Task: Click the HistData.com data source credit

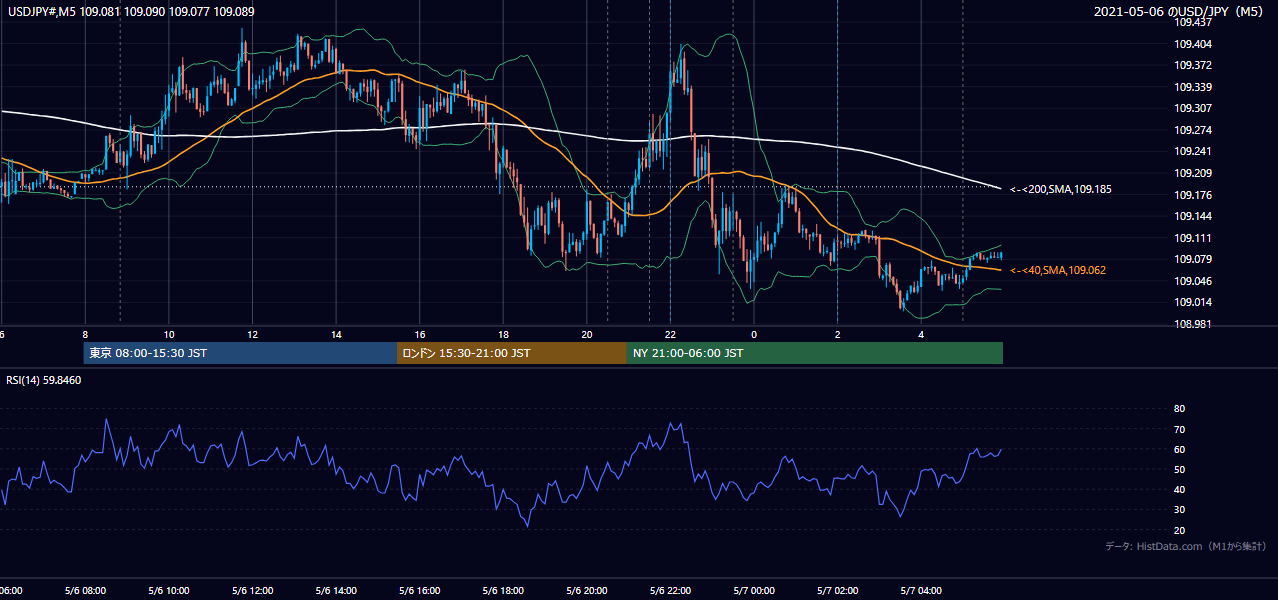Action: [1185, 546]
